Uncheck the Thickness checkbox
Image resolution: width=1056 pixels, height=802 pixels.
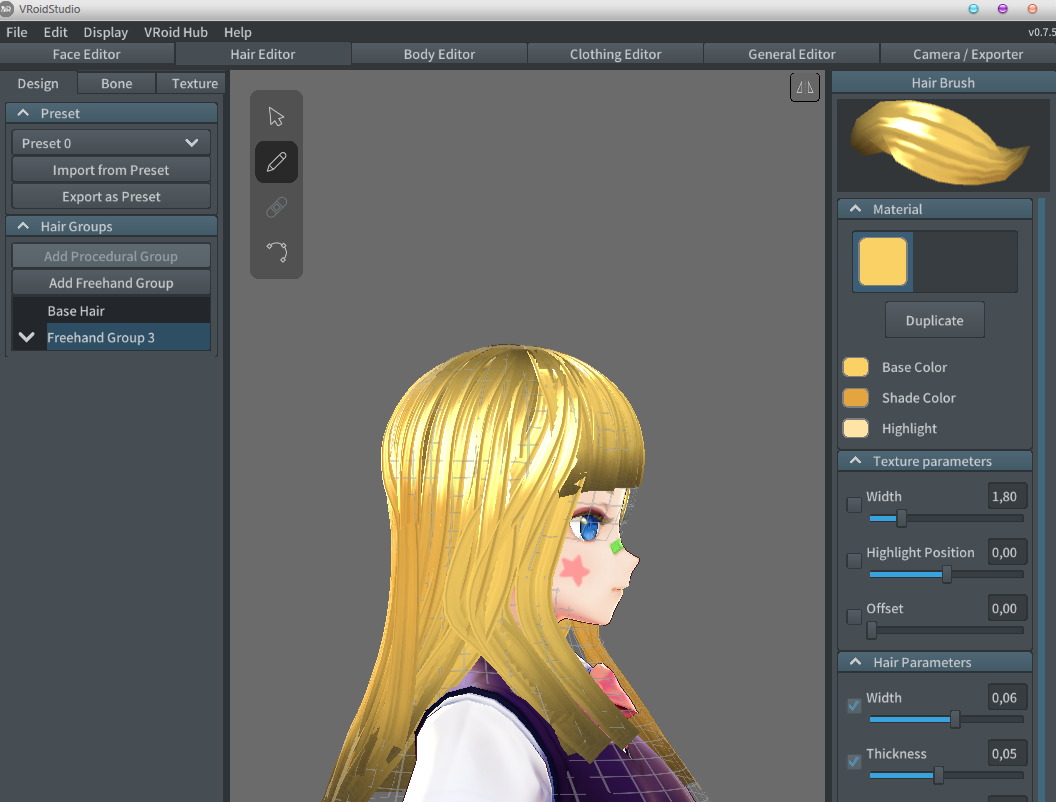[854, 762]
